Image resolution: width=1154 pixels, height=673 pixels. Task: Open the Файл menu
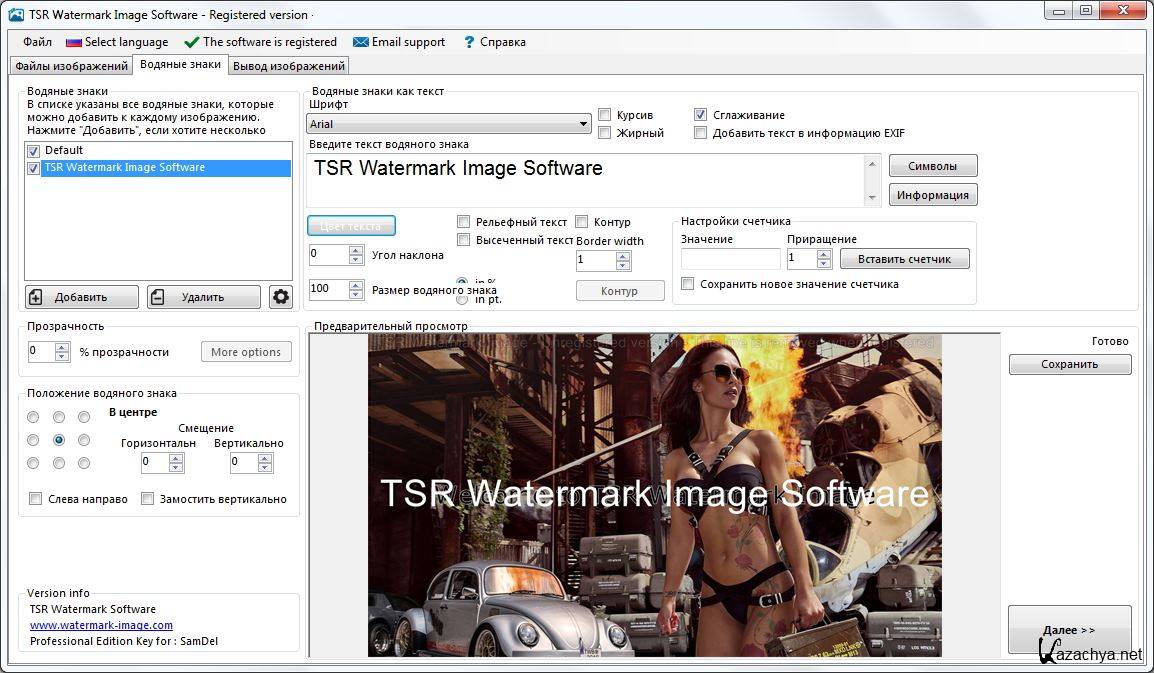coord(37,42)
